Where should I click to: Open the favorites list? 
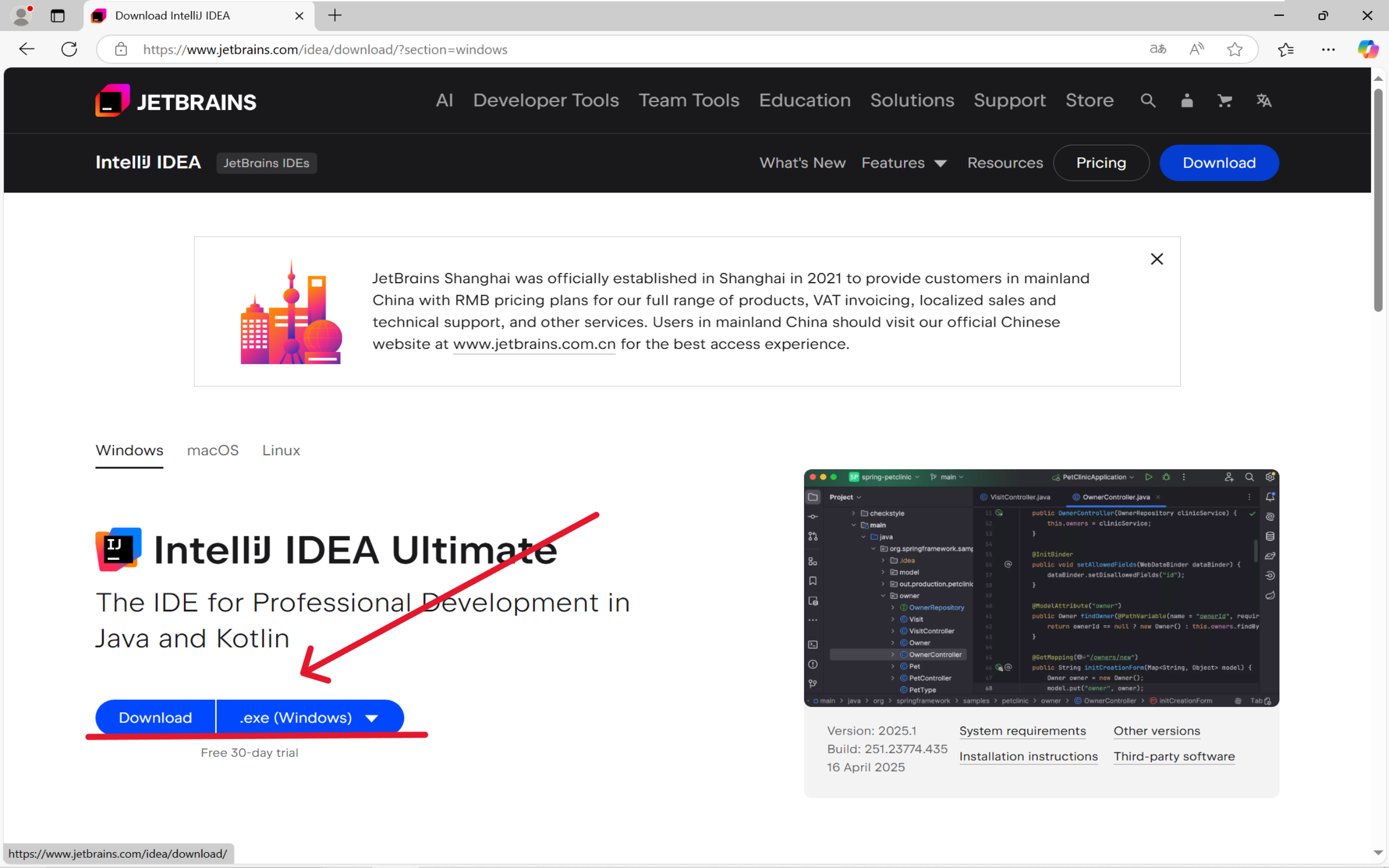1286,49
